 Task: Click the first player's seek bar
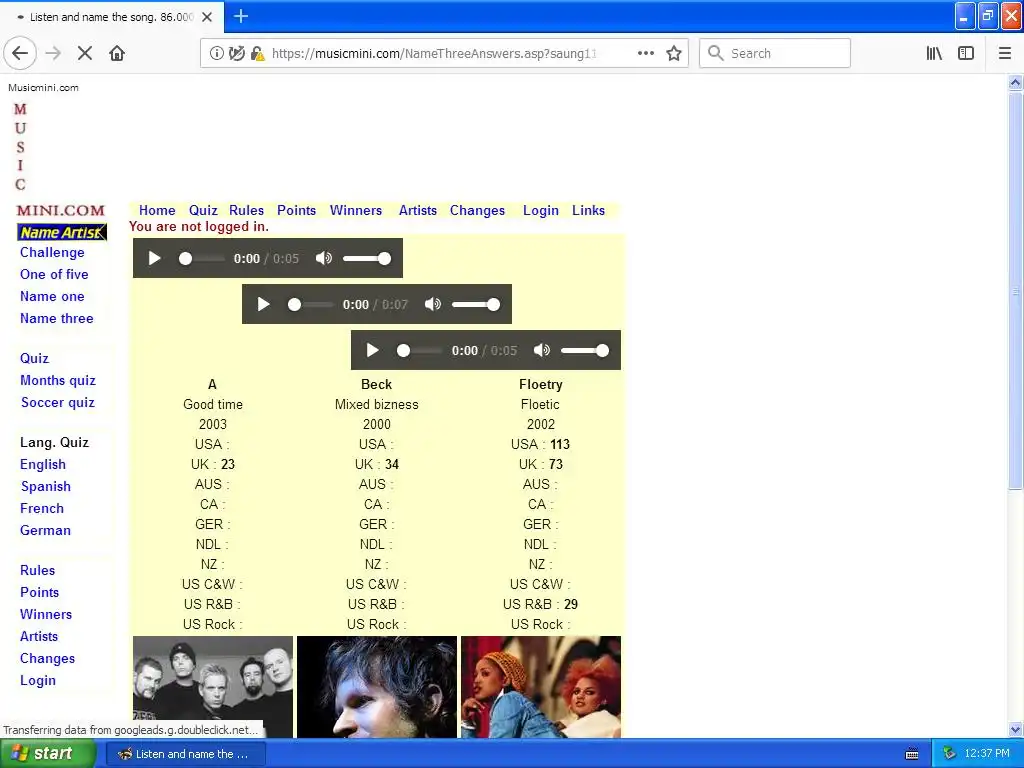(201, 259)
